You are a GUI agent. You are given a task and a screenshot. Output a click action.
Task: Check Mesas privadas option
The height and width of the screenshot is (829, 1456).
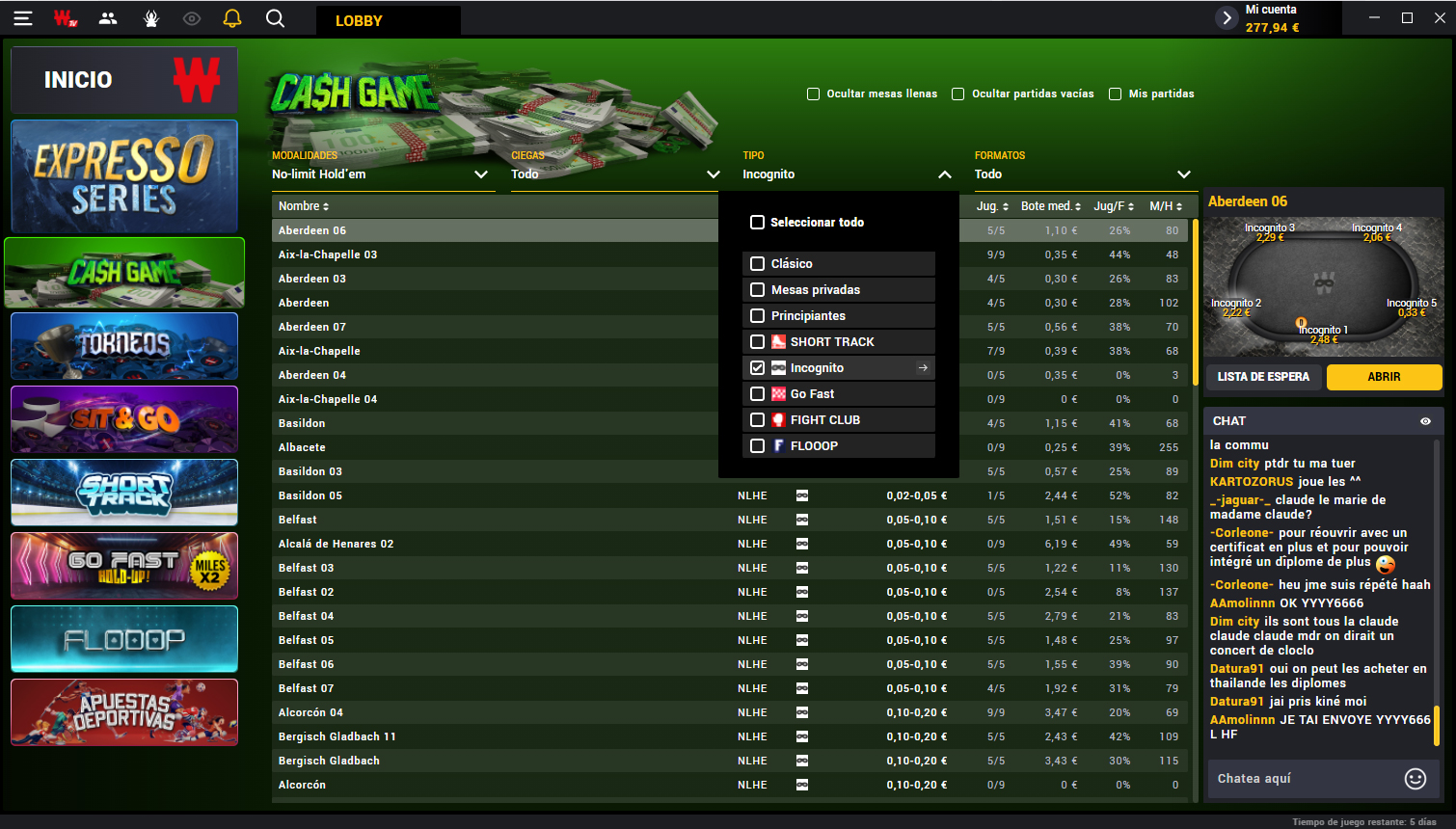pyautogui.click(x=757, y=289)
